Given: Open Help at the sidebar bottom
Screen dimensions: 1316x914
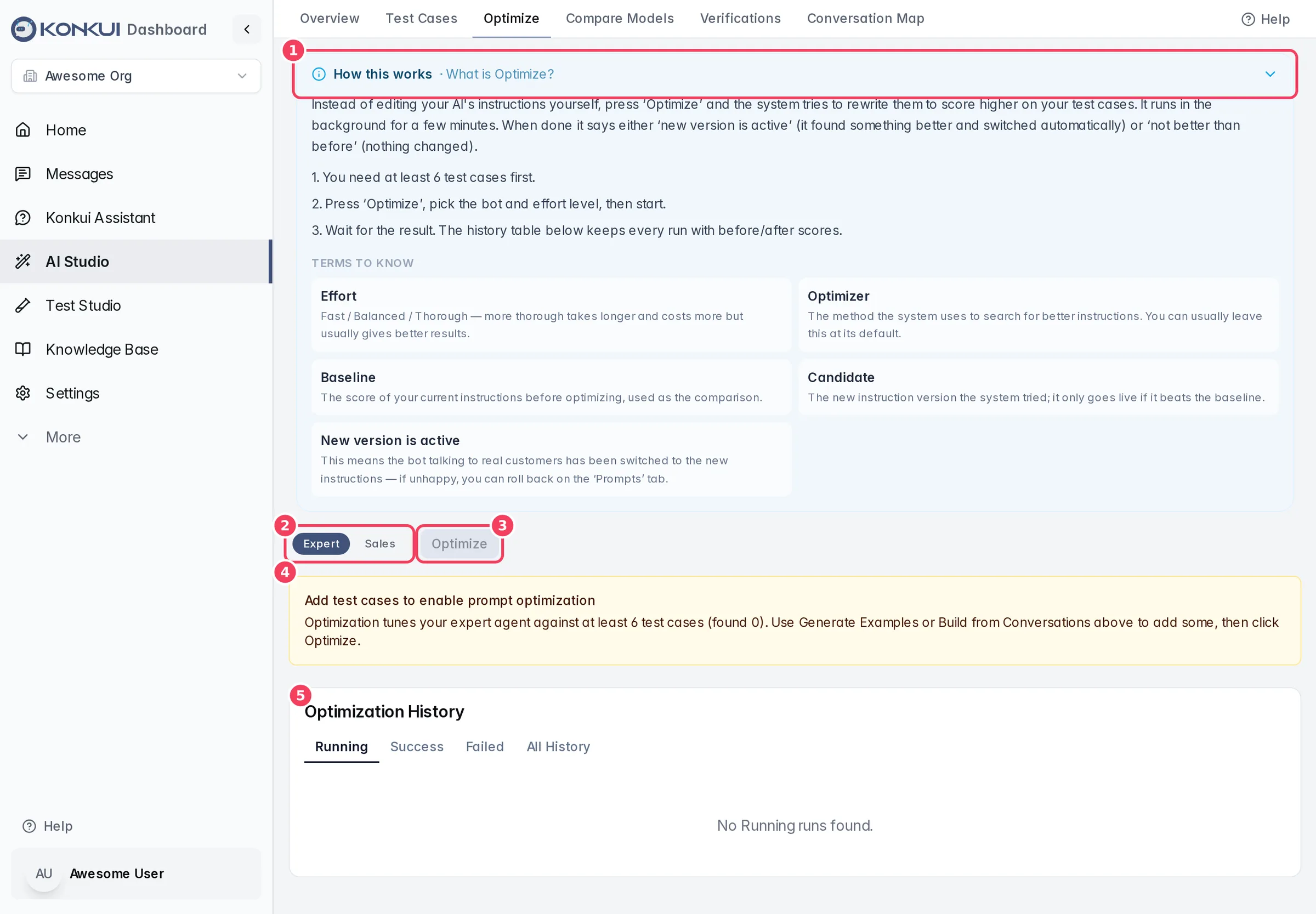Looking at the screenshot, I should (x=48, y=826).
